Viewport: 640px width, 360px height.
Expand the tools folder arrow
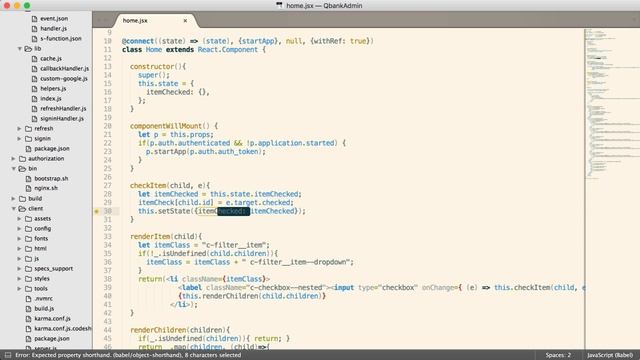point(19,289)
